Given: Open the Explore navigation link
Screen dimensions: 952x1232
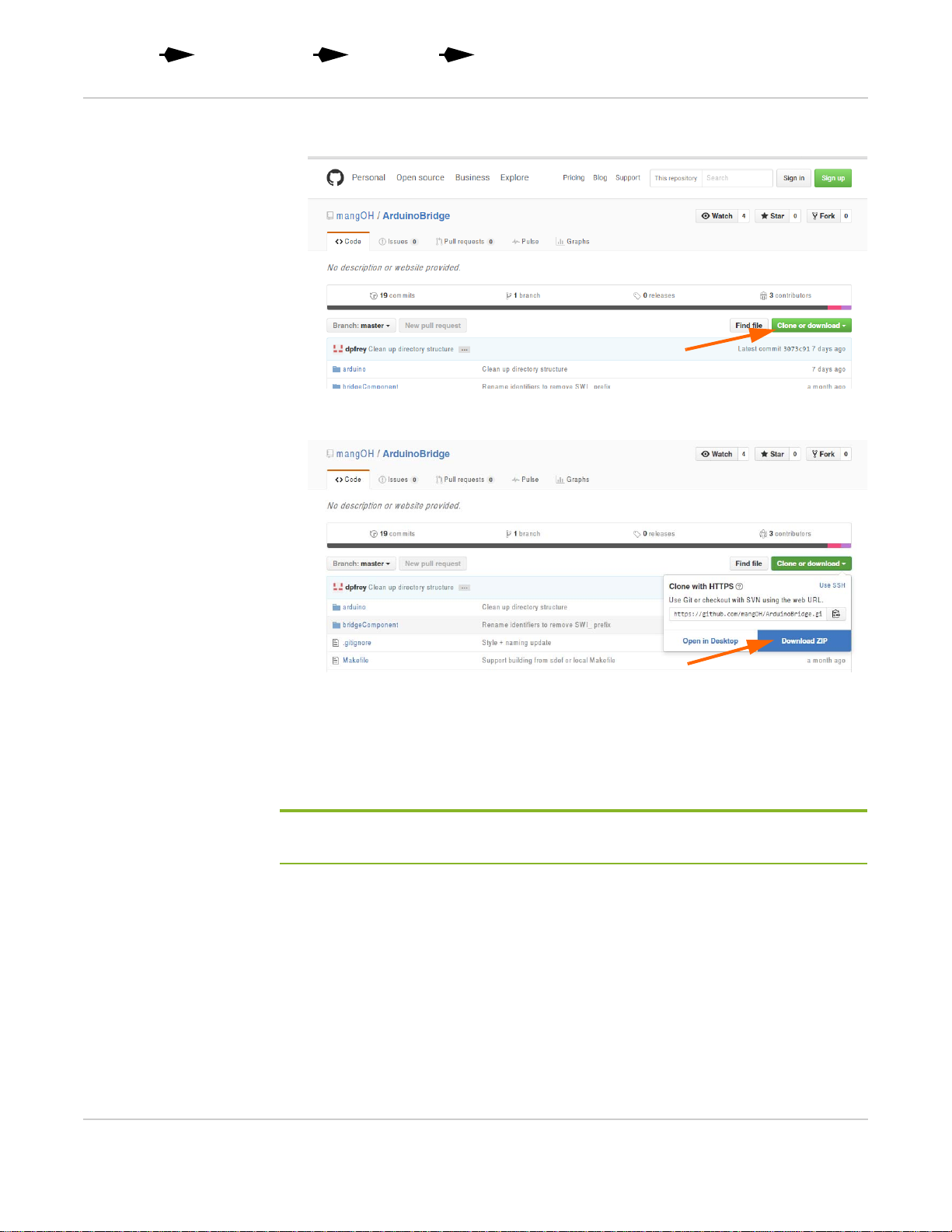Looking at the screenshot, I should click(514, 178).
